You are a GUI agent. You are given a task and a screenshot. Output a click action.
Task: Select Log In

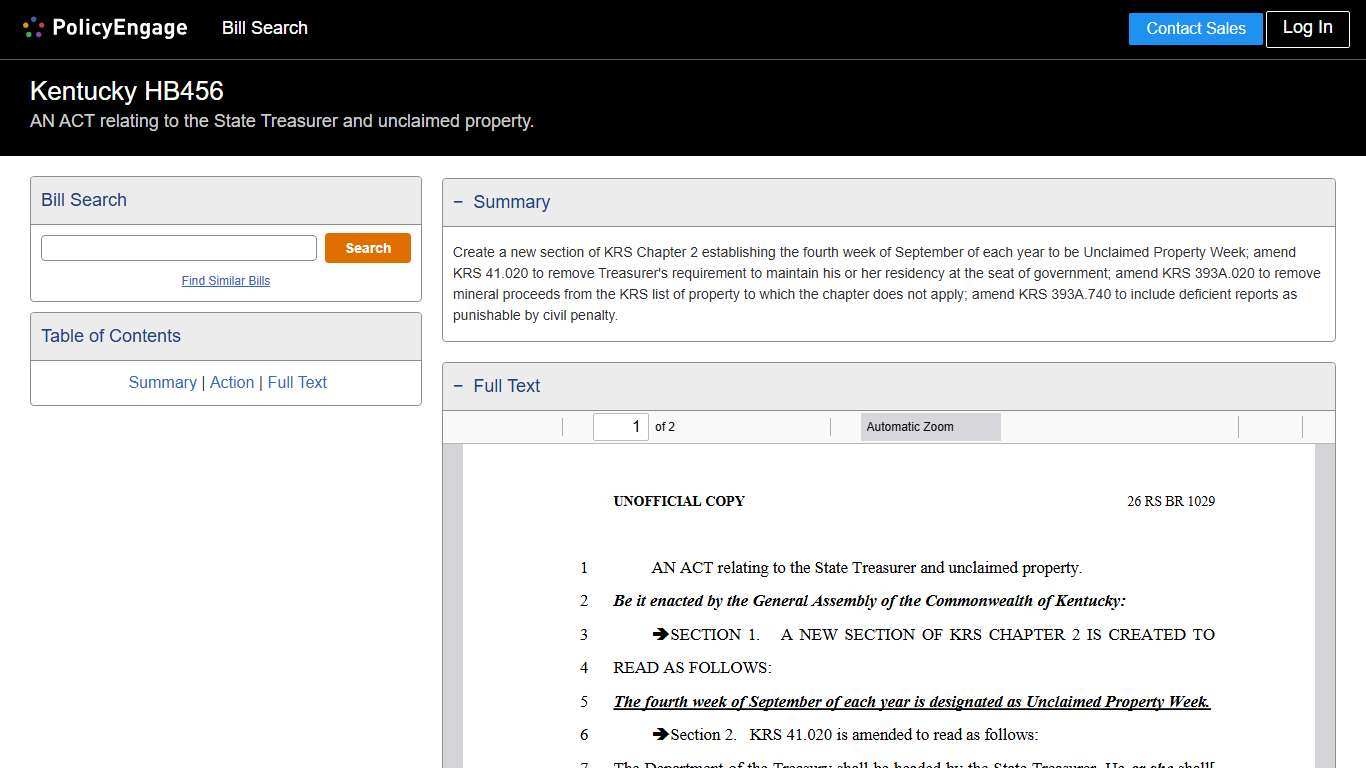click(1307, 28)
